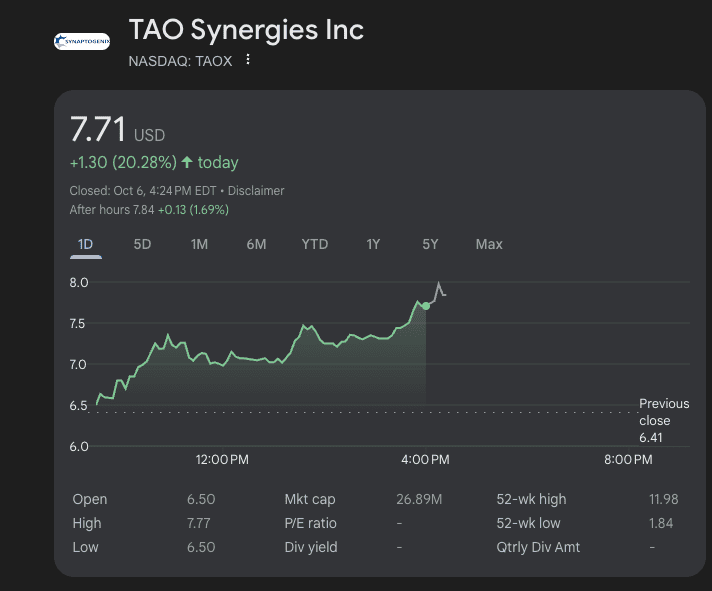
Task: Click the Synaptogenix company logo
Action: (82, 41)
